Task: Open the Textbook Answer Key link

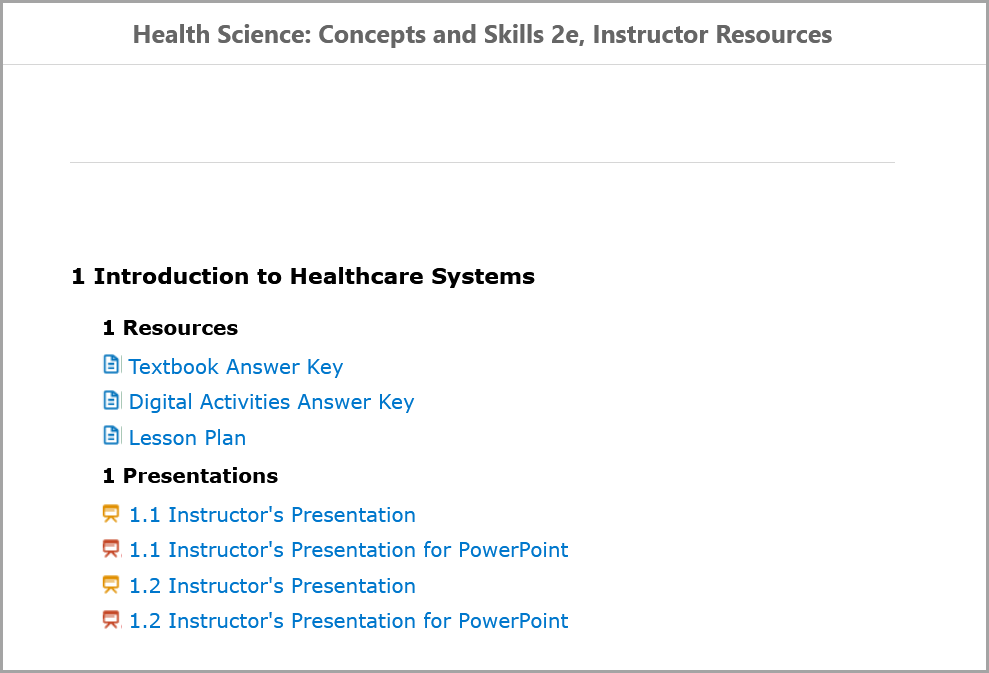Action: [x=236, y=367]
